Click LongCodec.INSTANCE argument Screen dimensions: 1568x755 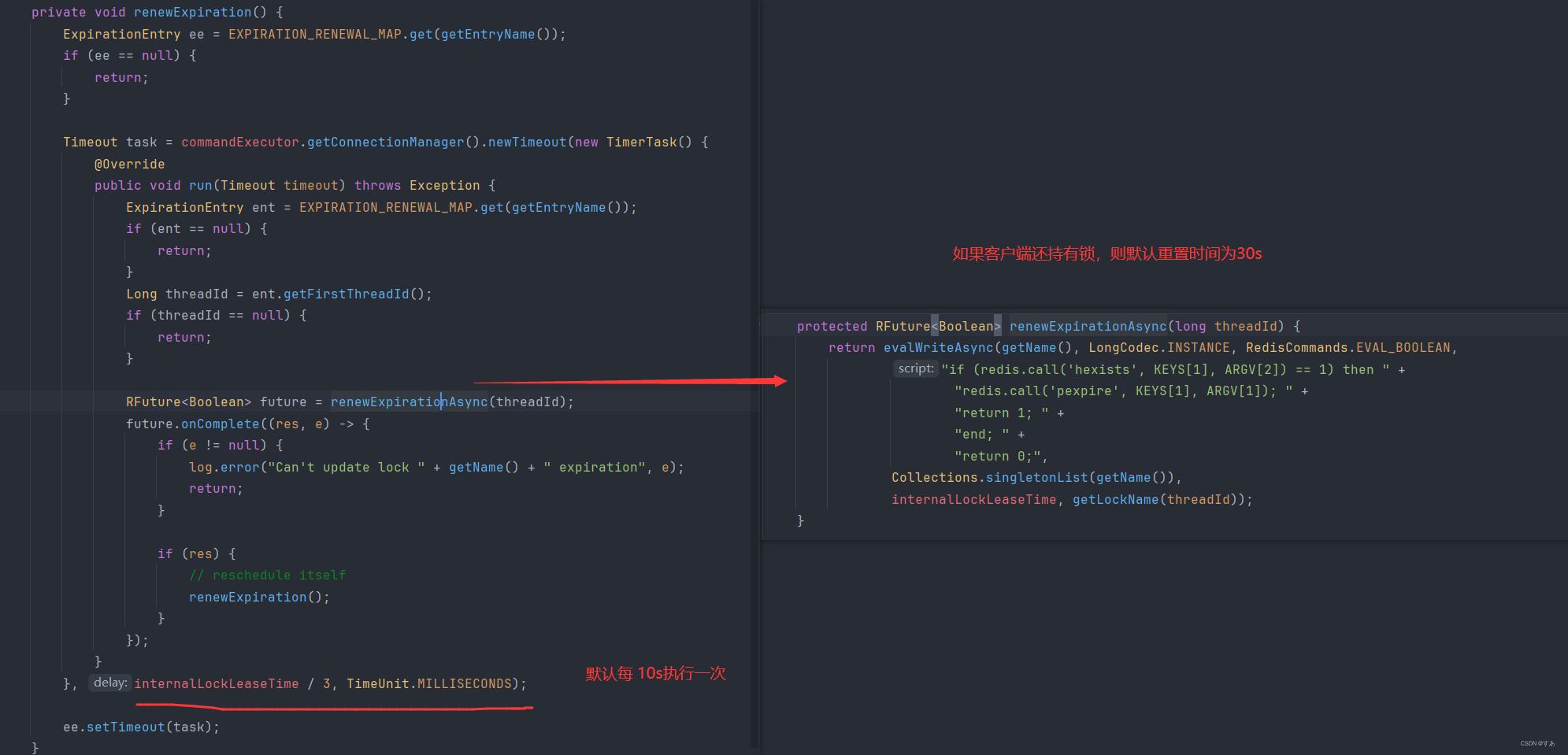coord(1158,348)
